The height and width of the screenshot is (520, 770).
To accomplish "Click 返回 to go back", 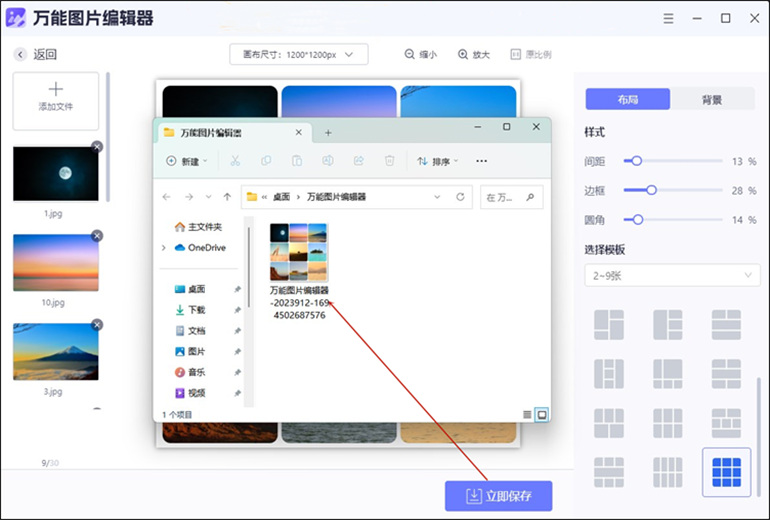I will (35, 54).
